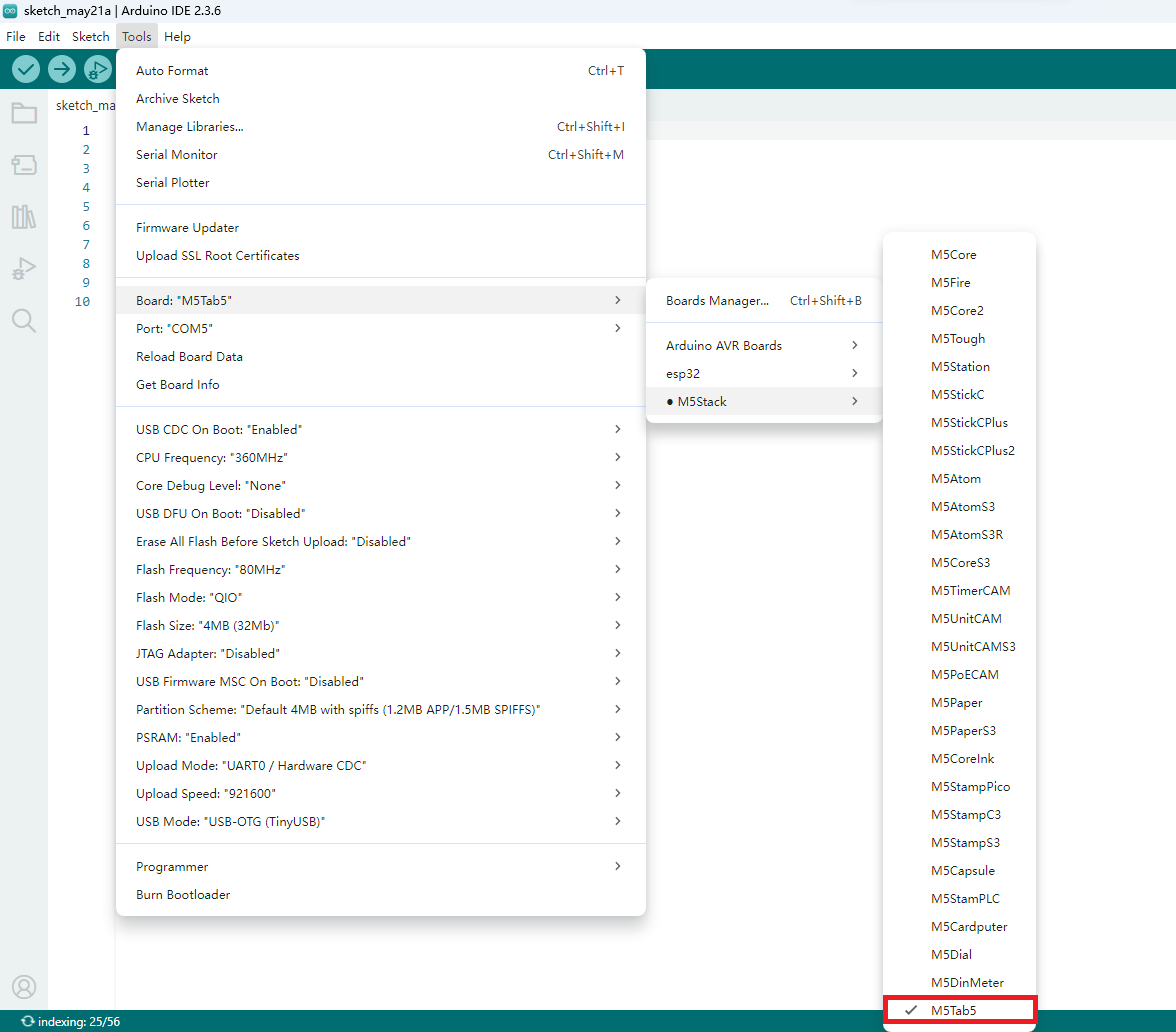Viewport: 1176px width, 1032px height.
Task: Open the user account icon at bottom
Action: pyautogui.click(x=24, y=987)
